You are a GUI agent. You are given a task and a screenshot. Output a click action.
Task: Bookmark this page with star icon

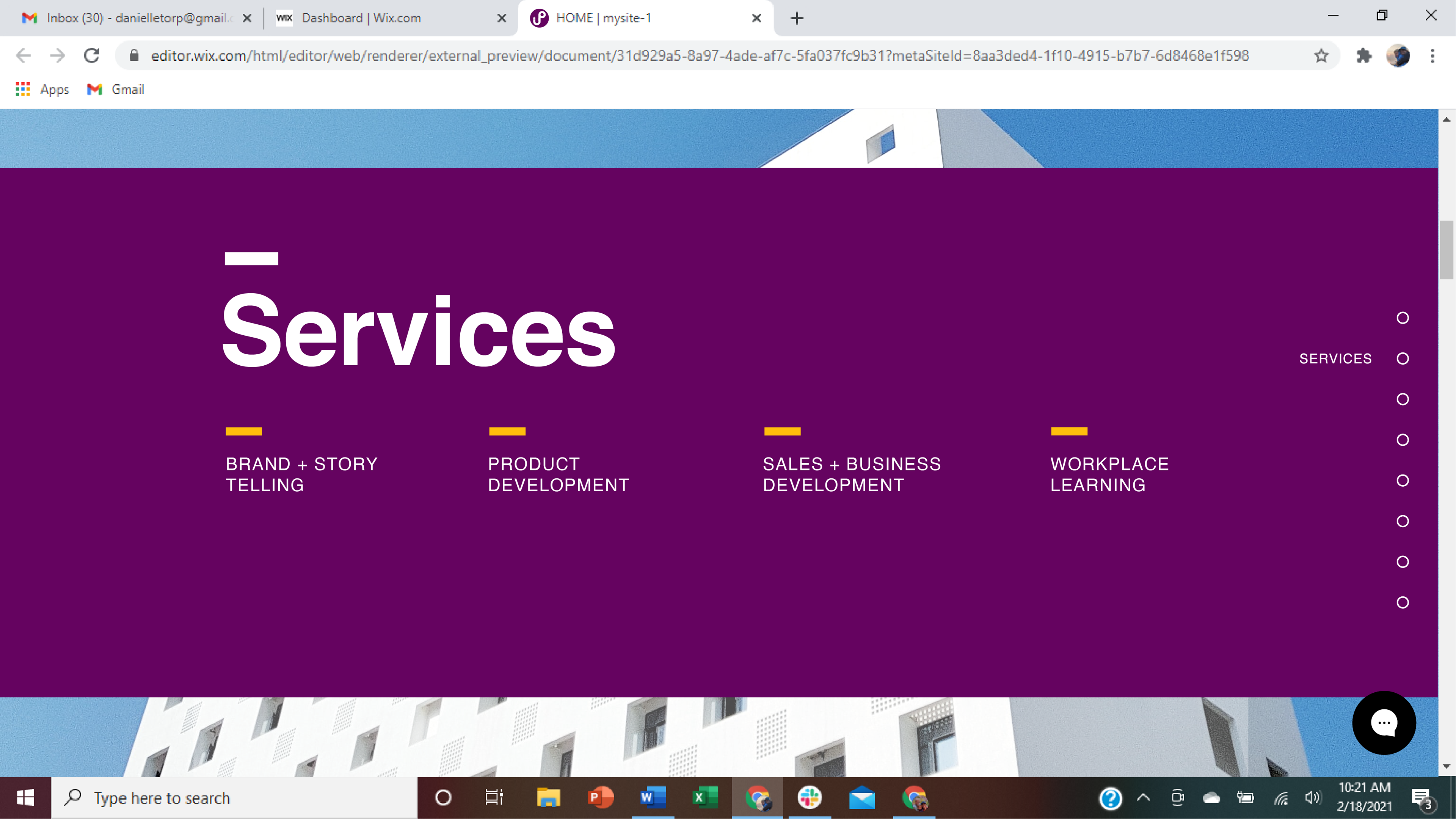pyautogui.click(x=1321, y=55)
